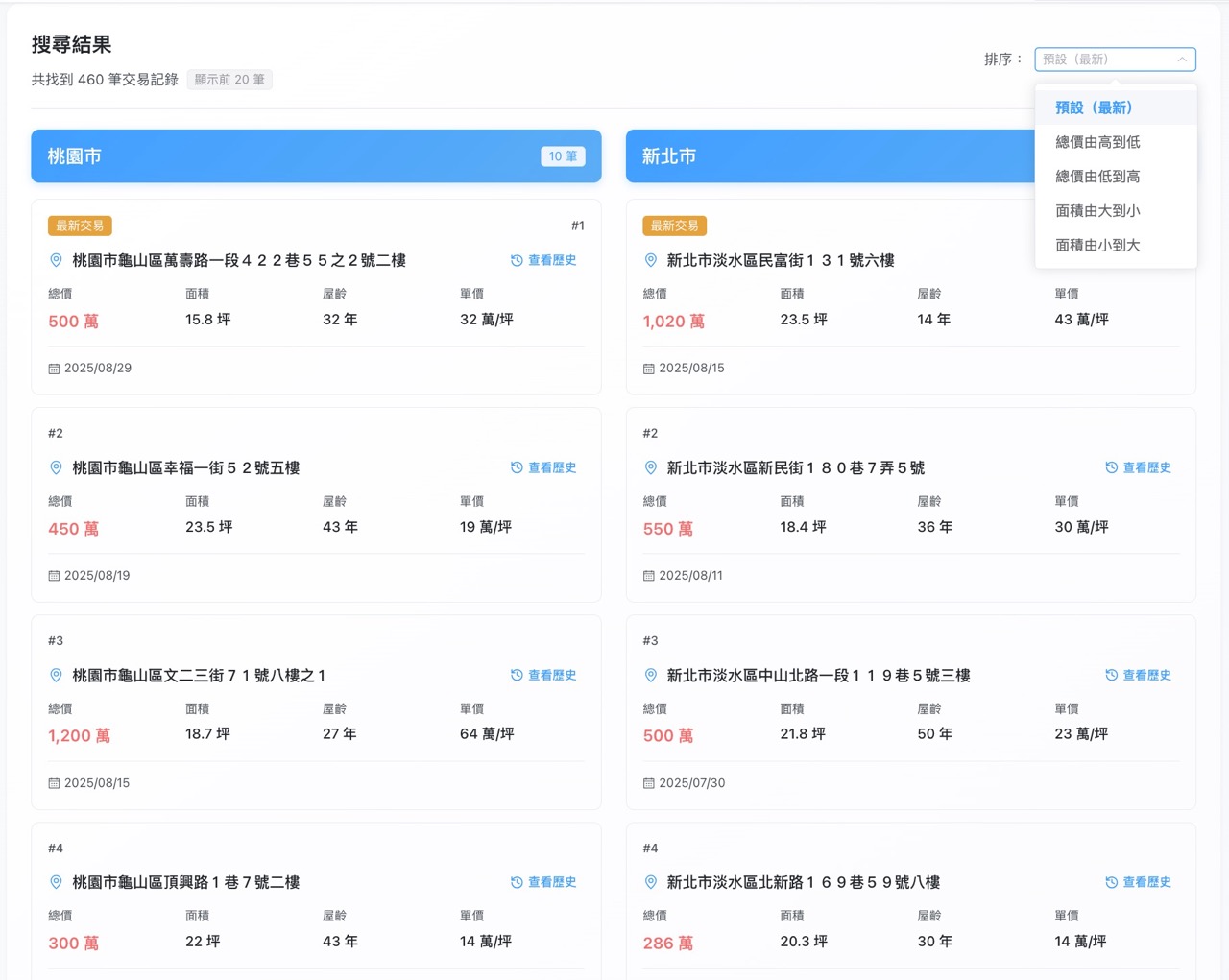Click the calendar icon next to 2025/08/29
The height and width of the screenshot is (980, 1229).
click(55, 368)
